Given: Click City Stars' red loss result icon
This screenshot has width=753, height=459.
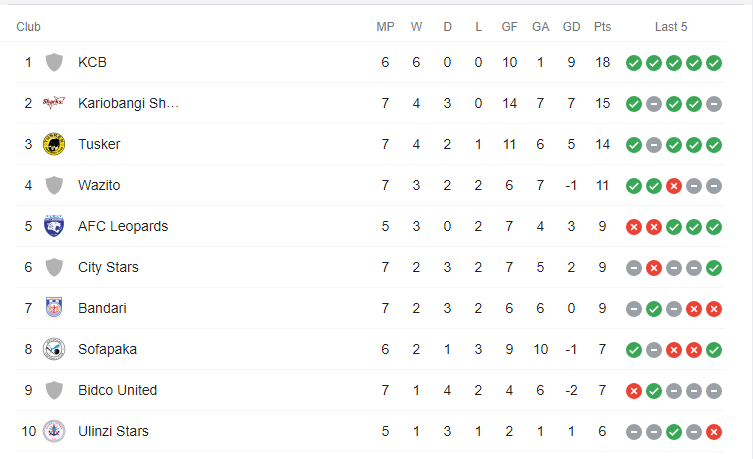Looking at the screenshot, I should tap(654, 268).
